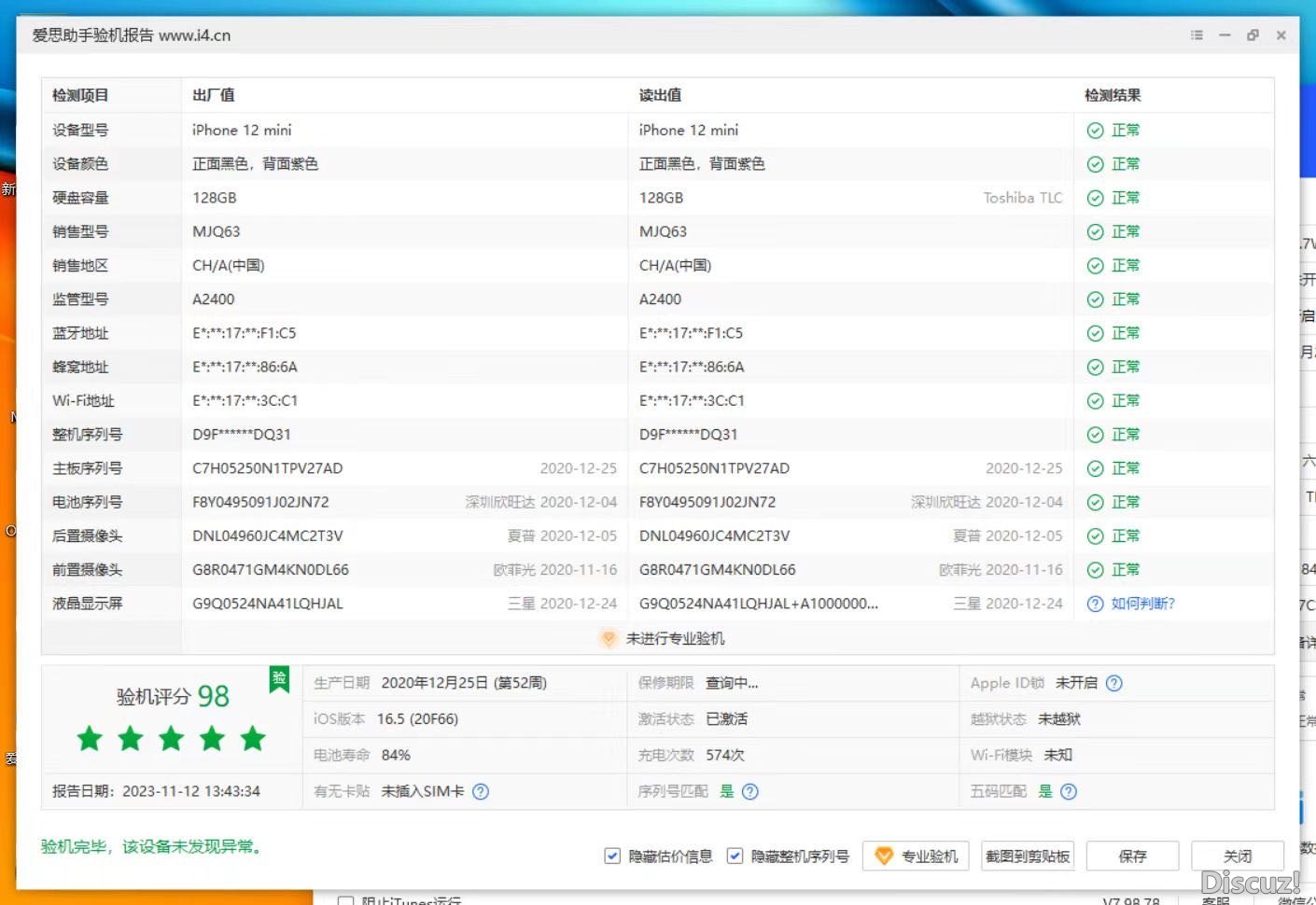Click help icon beside Apple ID锁 未开启
The height and width of the screenshot is (905, 1316).
click(1113, 683)
